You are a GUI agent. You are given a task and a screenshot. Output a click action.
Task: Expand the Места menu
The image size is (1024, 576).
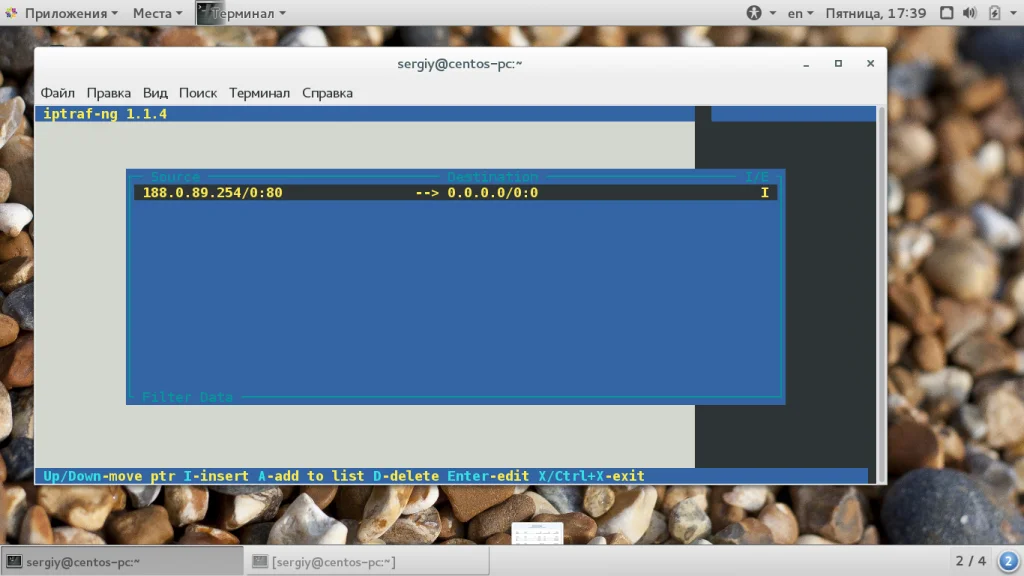point(157,13)
